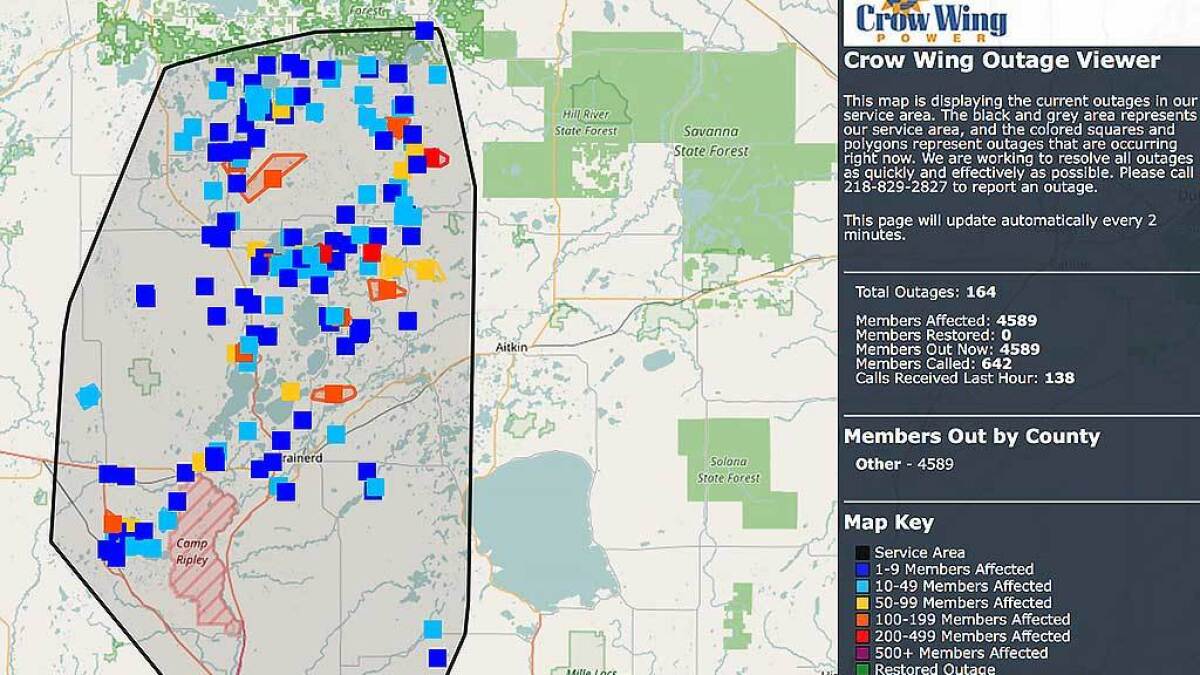Click the Crow Wing Power logo

[932, 20]
